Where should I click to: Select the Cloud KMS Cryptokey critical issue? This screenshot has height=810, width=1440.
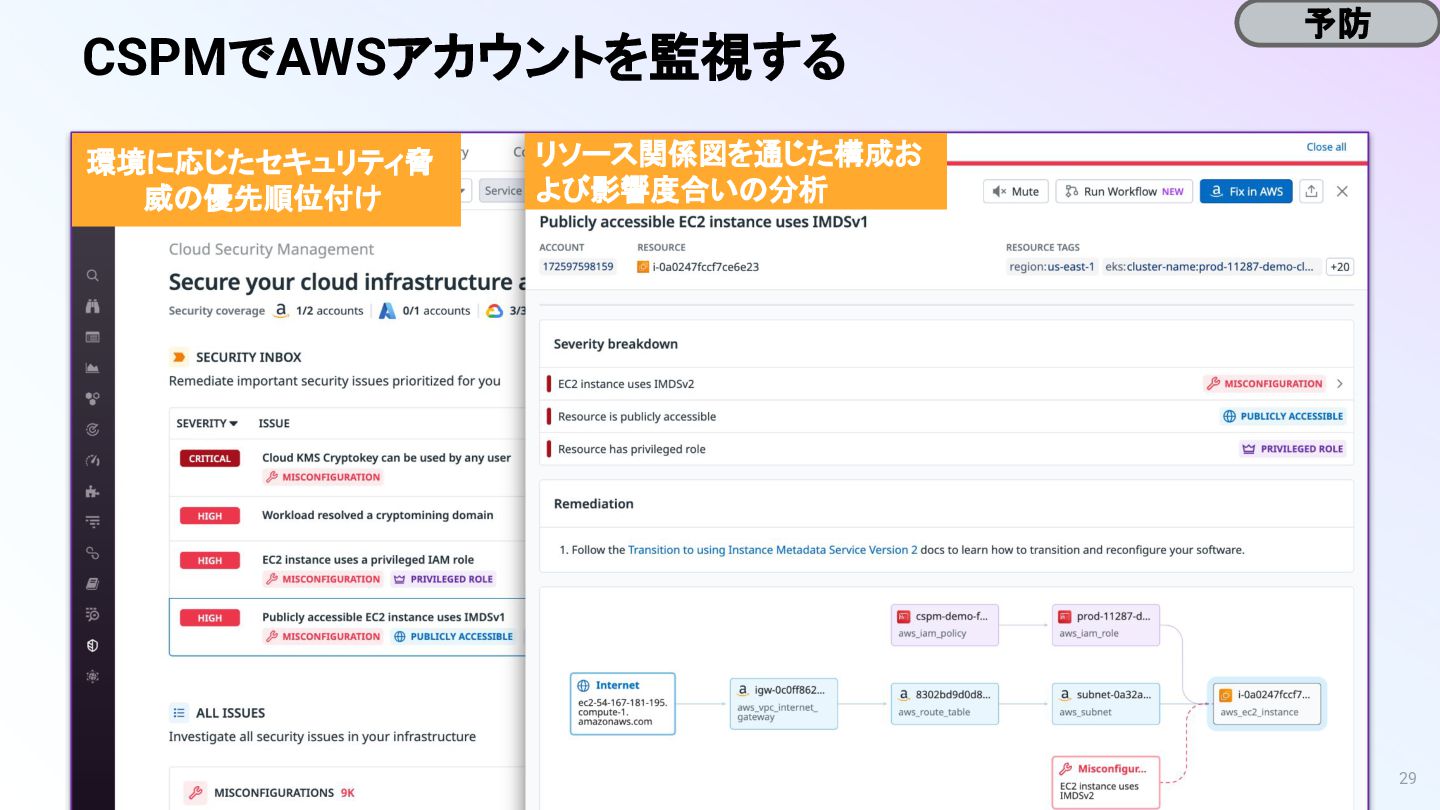tap(347, 467)
